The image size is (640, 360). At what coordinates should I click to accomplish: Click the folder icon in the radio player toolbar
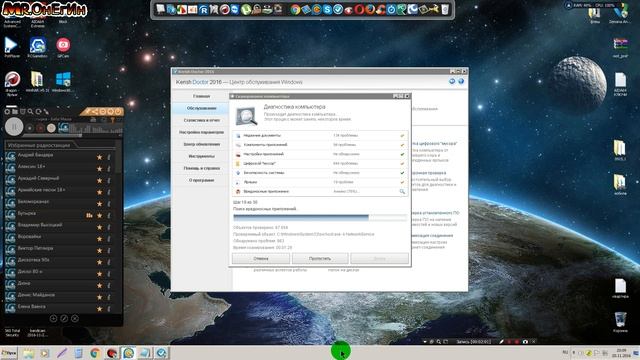(15, 111)
